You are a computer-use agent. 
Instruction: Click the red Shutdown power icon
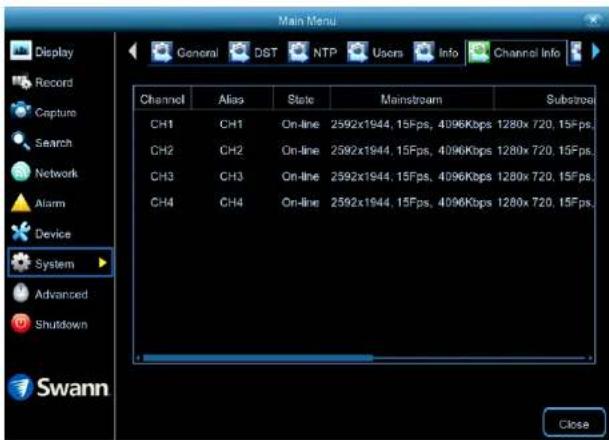(x=21, y=323)
